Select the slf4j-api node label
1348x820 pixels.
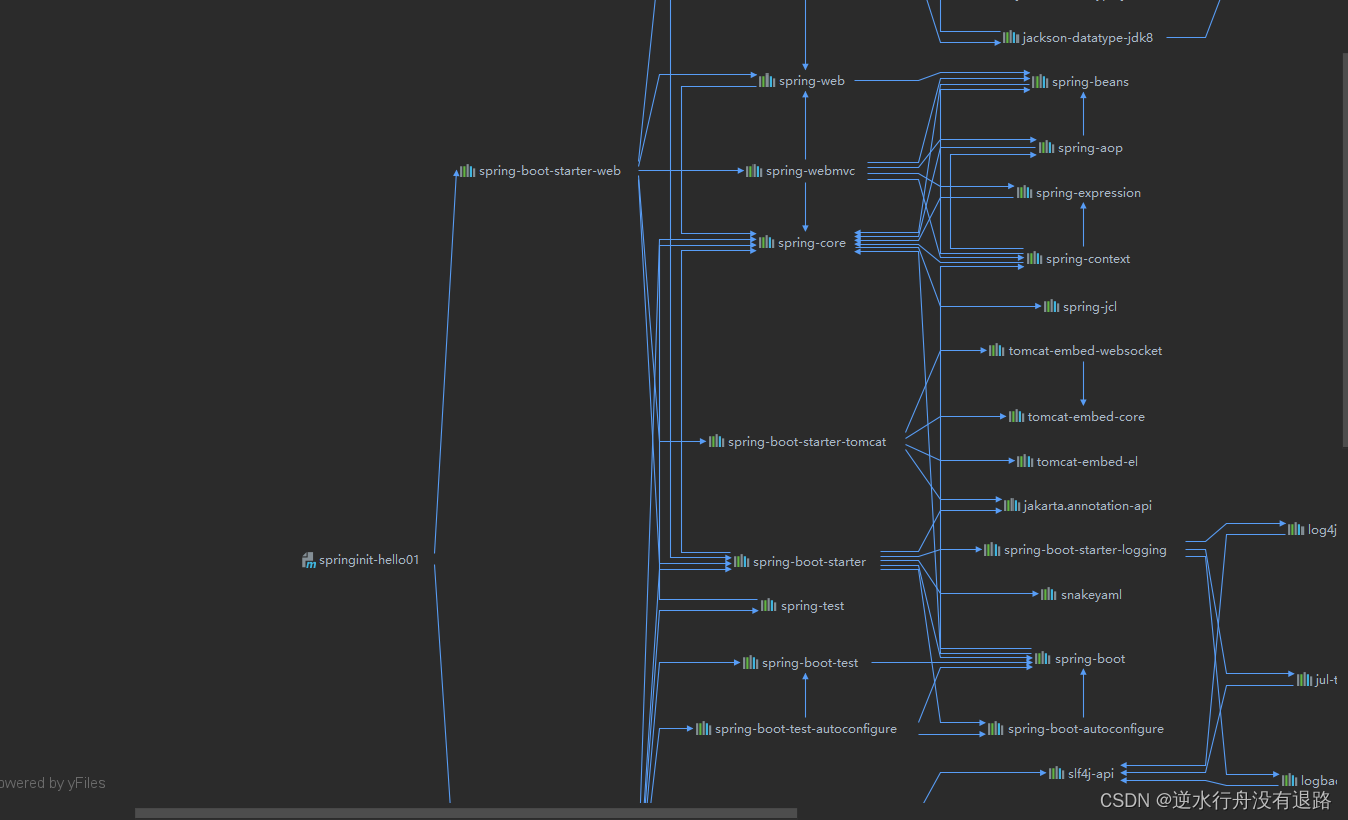pos(1091,774)
